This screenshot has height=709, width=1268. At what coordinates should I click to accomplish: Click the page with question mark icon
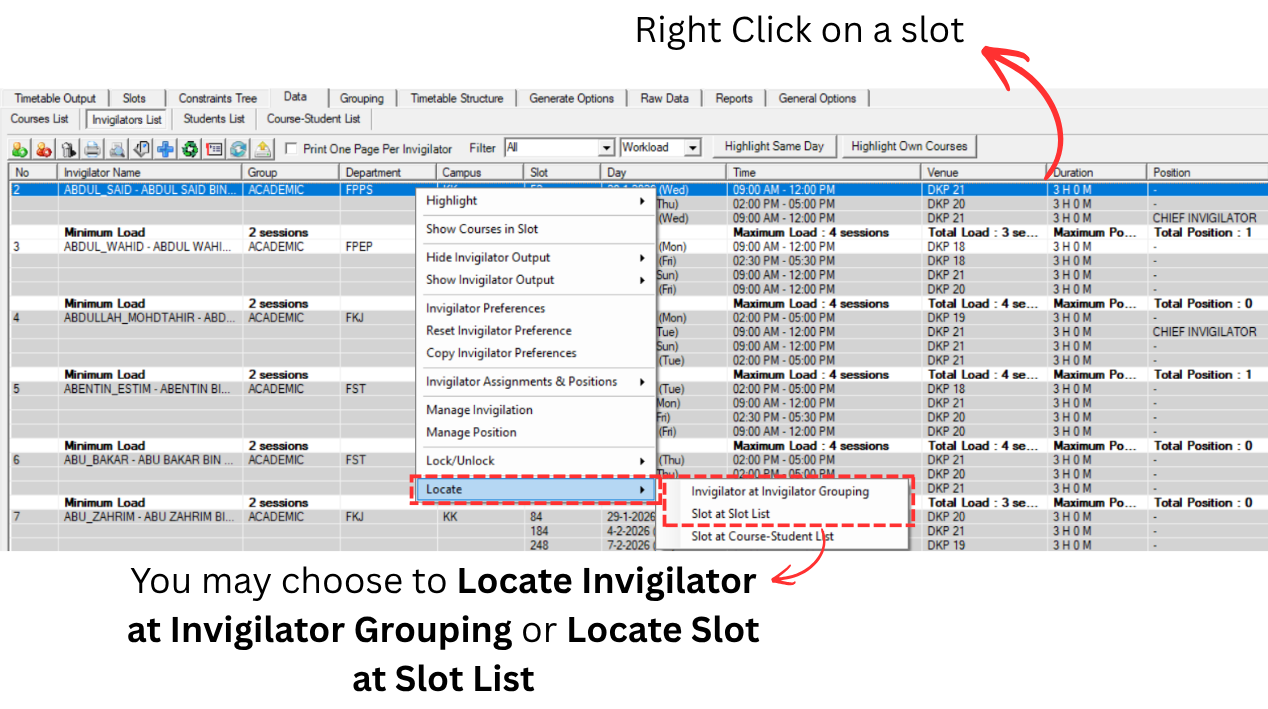click(x=141, y=149)
